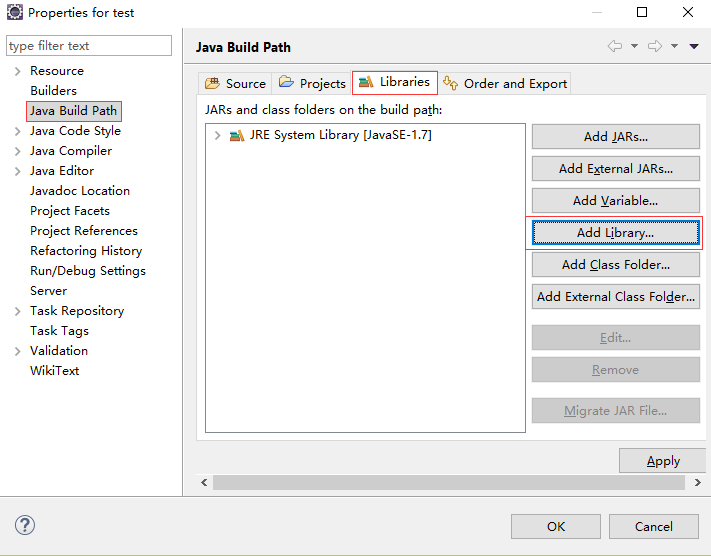Viewport: 711px width, 556px height.
Task: Confirm with the OK button
Action: [x=556, y=527]
